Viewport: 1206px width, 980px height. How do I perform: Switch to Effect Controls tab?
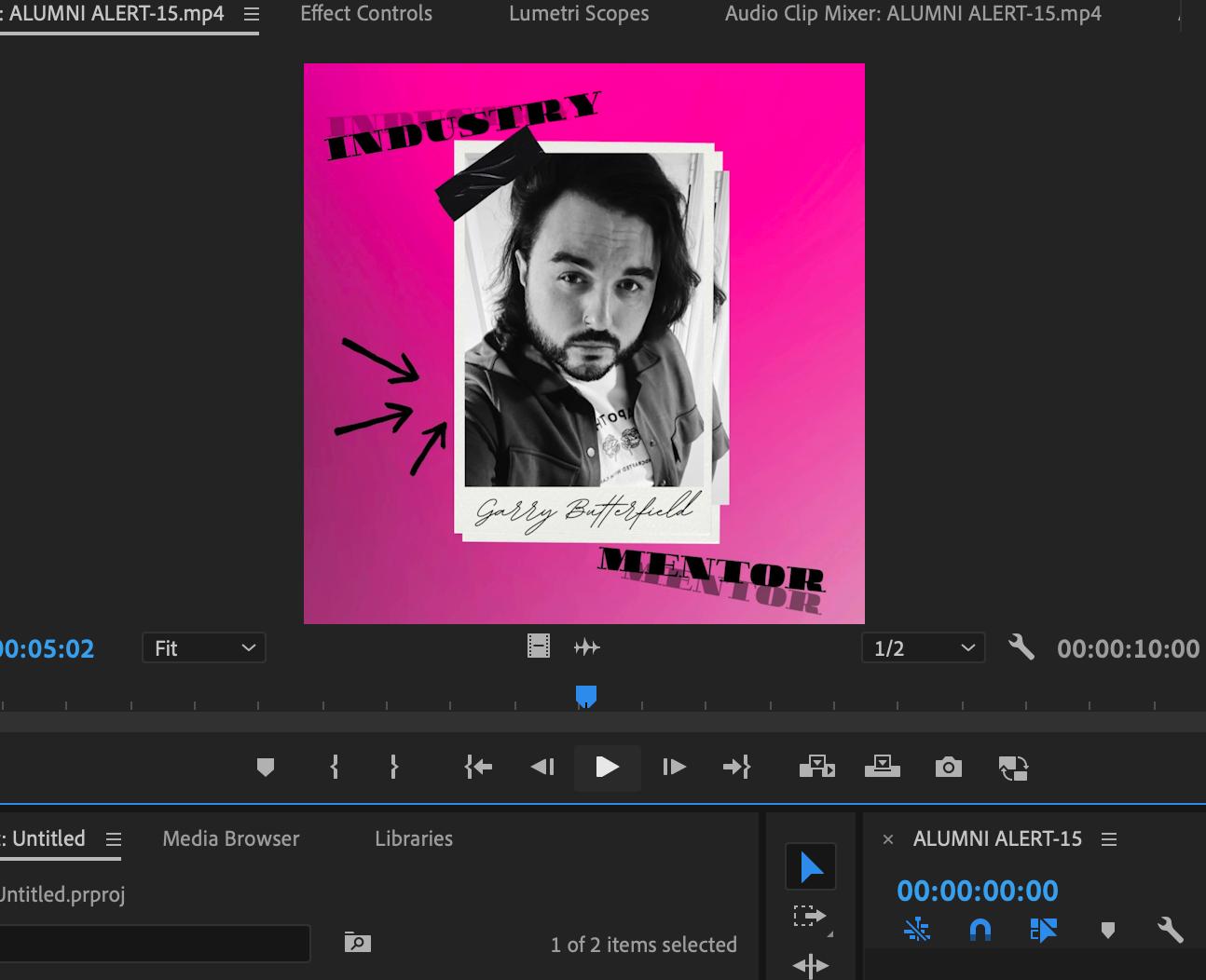[x=366, y=14]
